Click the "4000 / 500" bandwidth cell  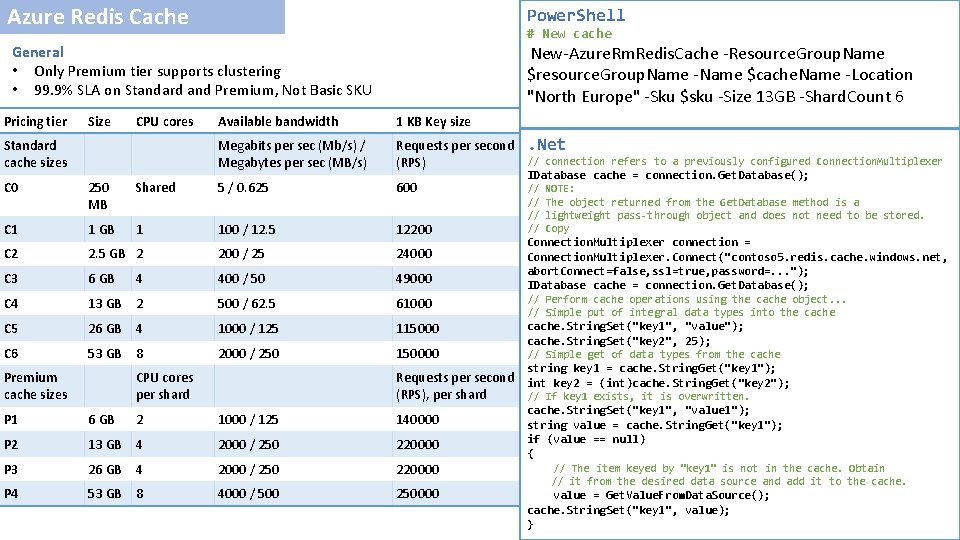(x=248, y=493)
